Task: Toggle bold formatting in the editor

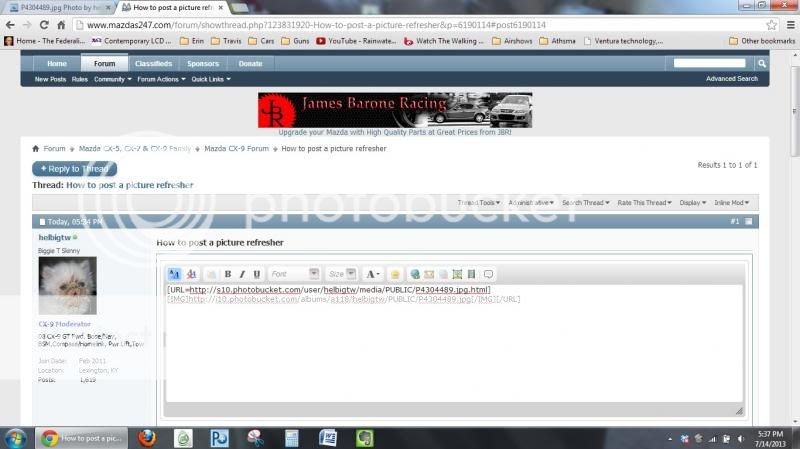Action: pyautogui.click(x=228, y=274)
